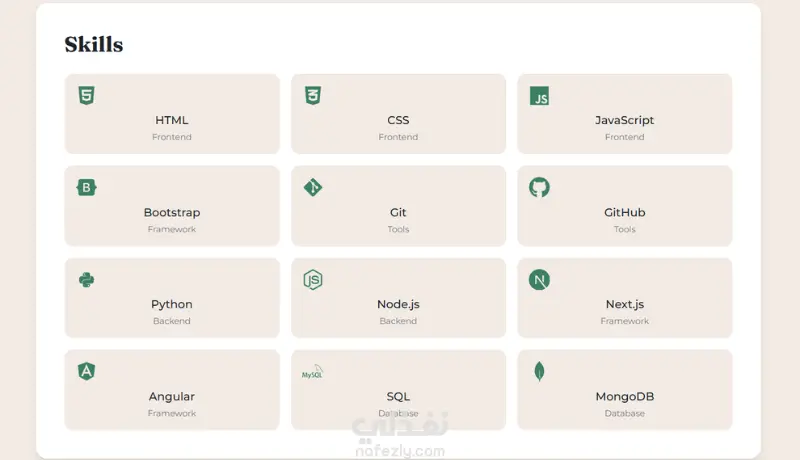Click Frontend label under JavaScript
The height and width of the screenshot is (460, 800).
click(x=624, y=137)
